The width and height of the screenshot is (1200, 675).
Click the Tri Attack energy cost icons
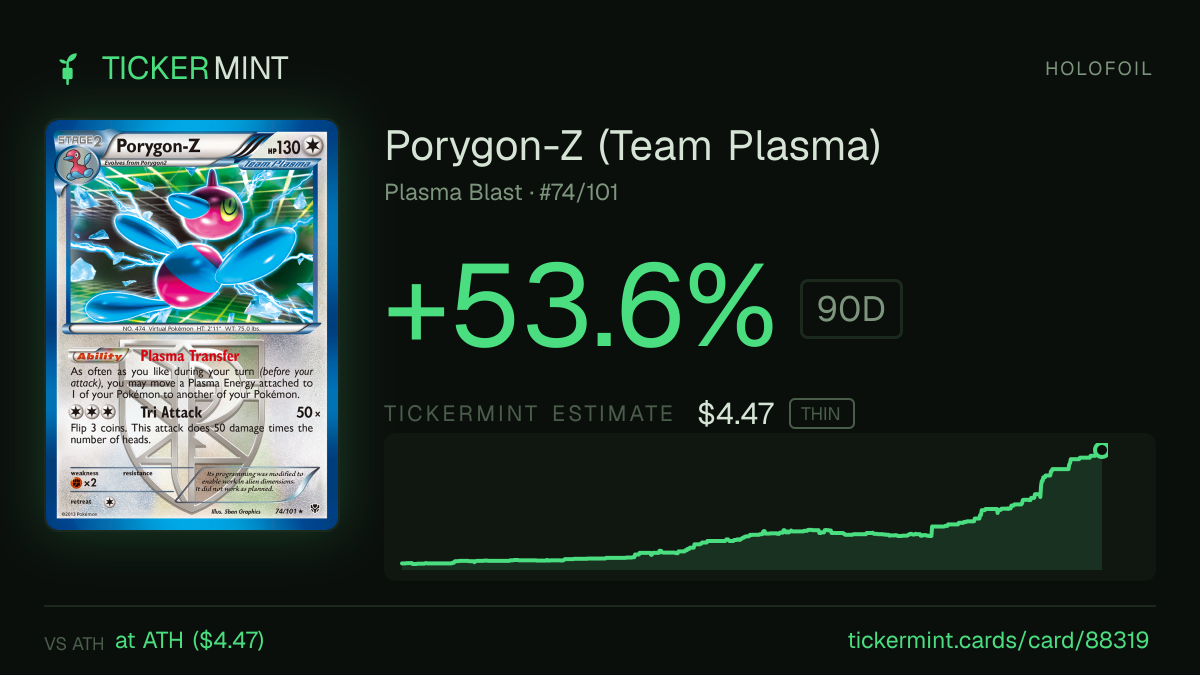point(90,413)
